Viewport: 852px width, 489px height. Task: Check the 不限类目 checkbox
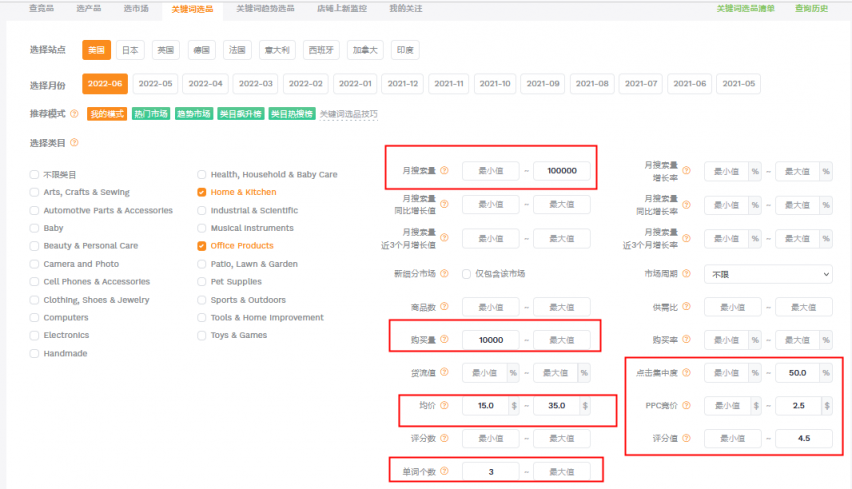pyautogui.click(x=34, y=174)
